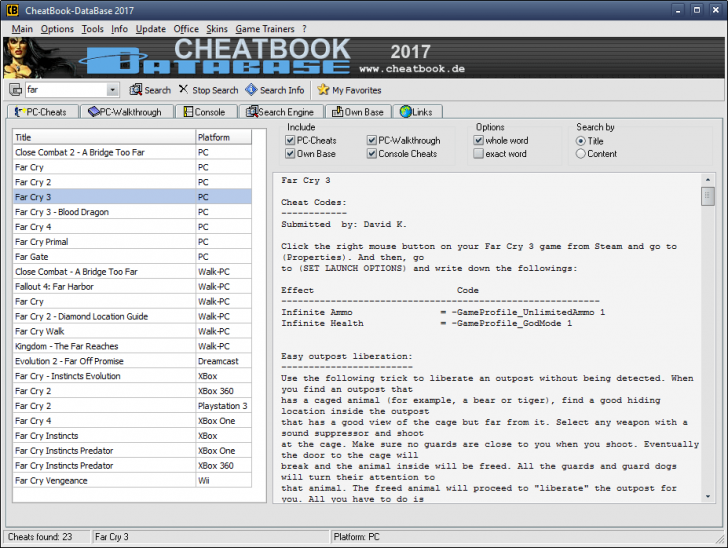
Task: Click the CheatBook app icon in title bar
Action: 13,10
